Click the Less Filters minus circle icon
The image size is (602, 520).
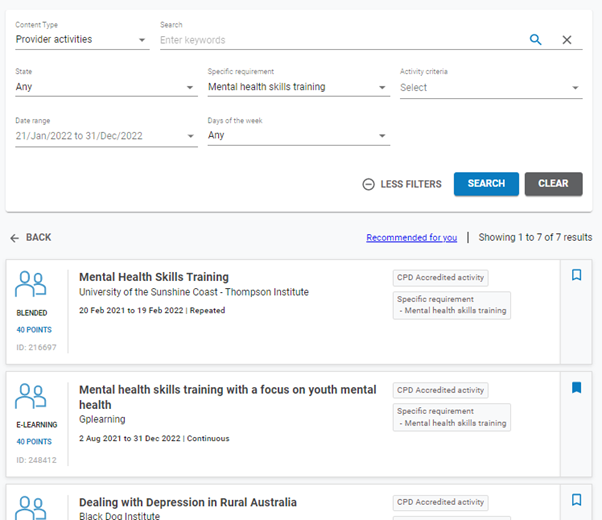[x=368, y=184]
